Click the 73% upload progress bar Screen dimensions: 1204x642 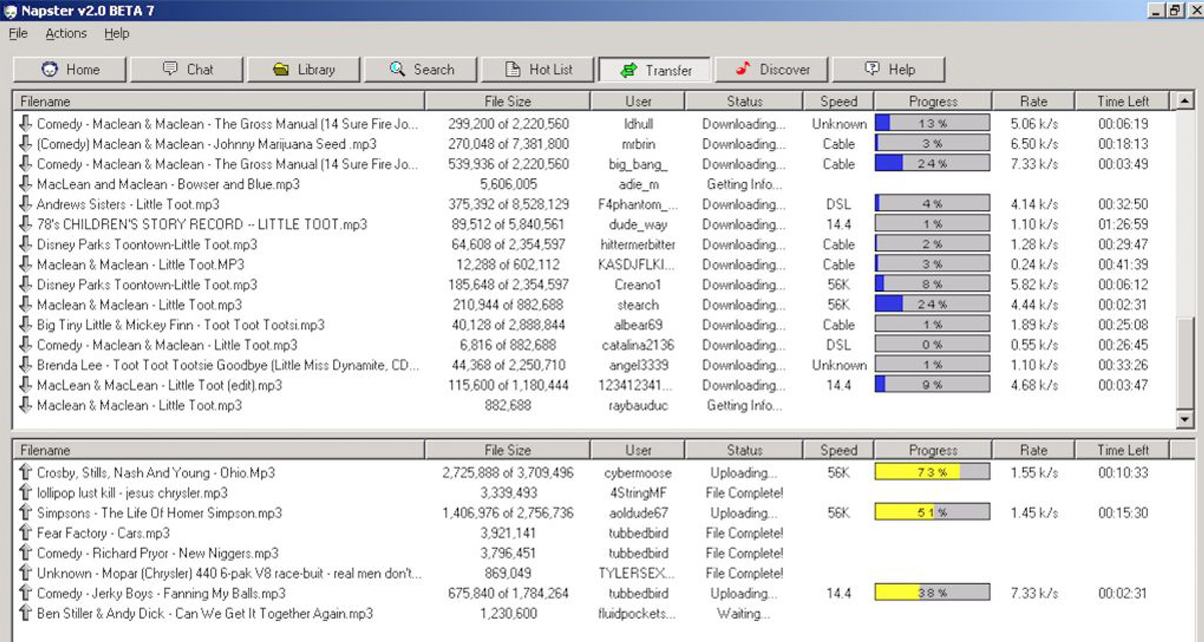coord(932,473)
